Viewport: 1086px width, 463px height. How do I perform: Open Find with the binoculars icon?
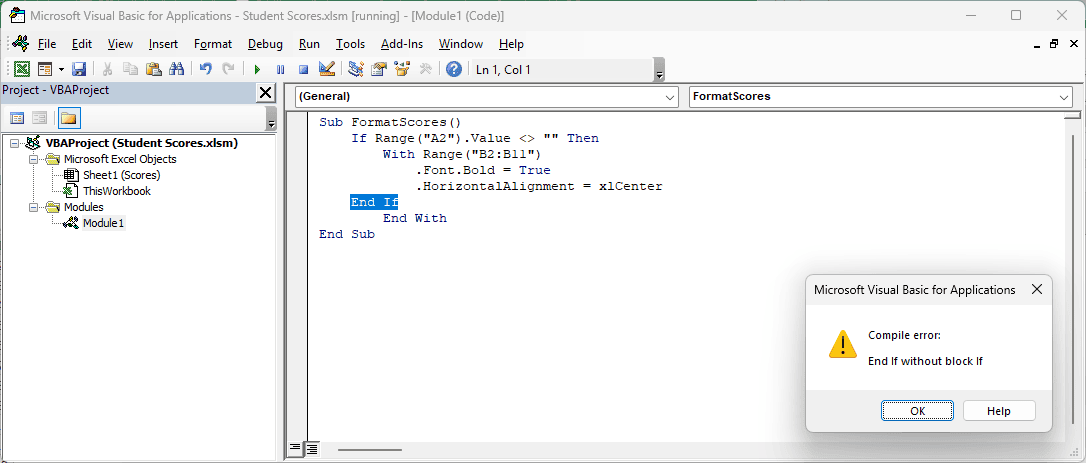[176, 69]
